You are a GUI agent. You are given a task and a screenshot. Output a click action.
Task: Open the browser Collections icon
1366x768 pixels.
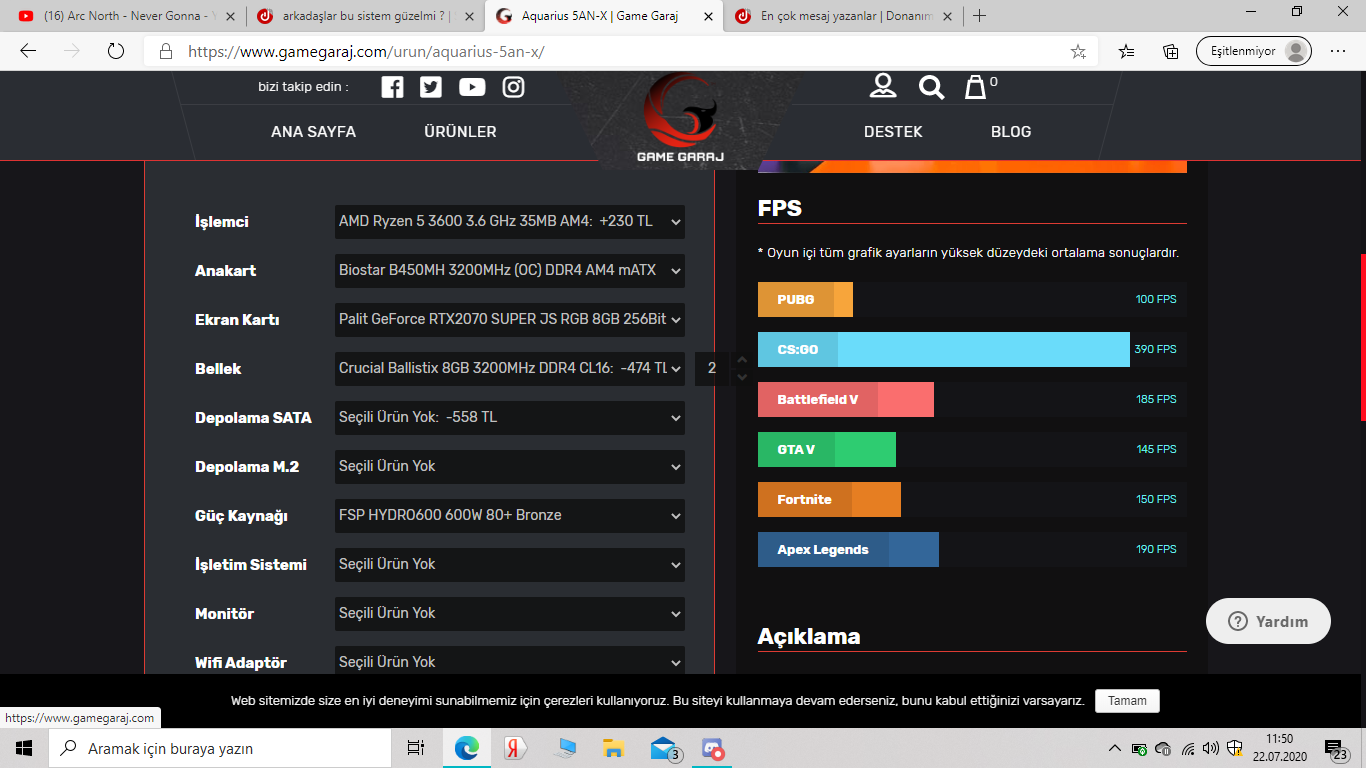coord(1171,51)
